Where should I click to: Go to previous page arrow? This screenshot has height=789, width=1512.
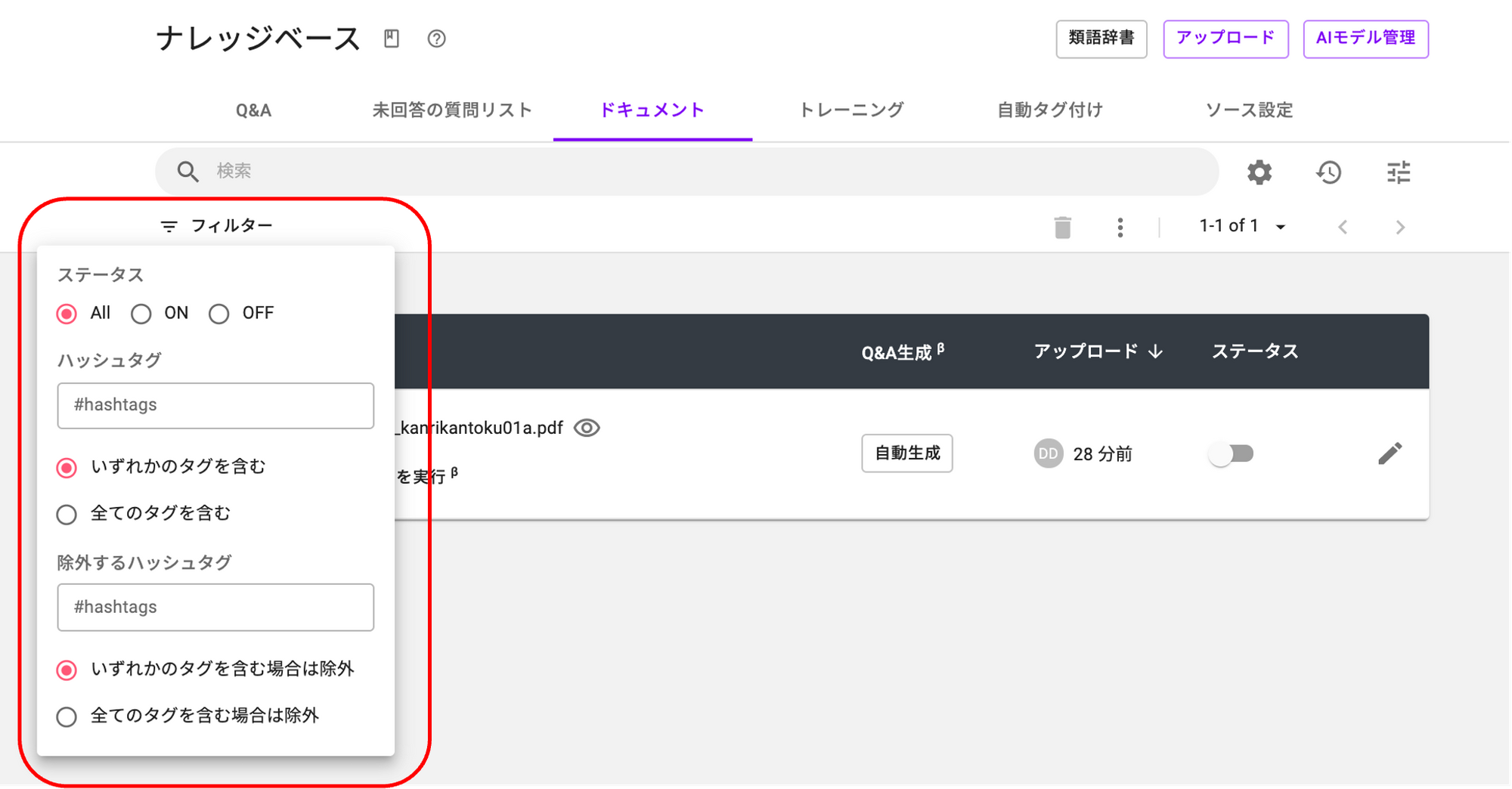point(1343,227)
